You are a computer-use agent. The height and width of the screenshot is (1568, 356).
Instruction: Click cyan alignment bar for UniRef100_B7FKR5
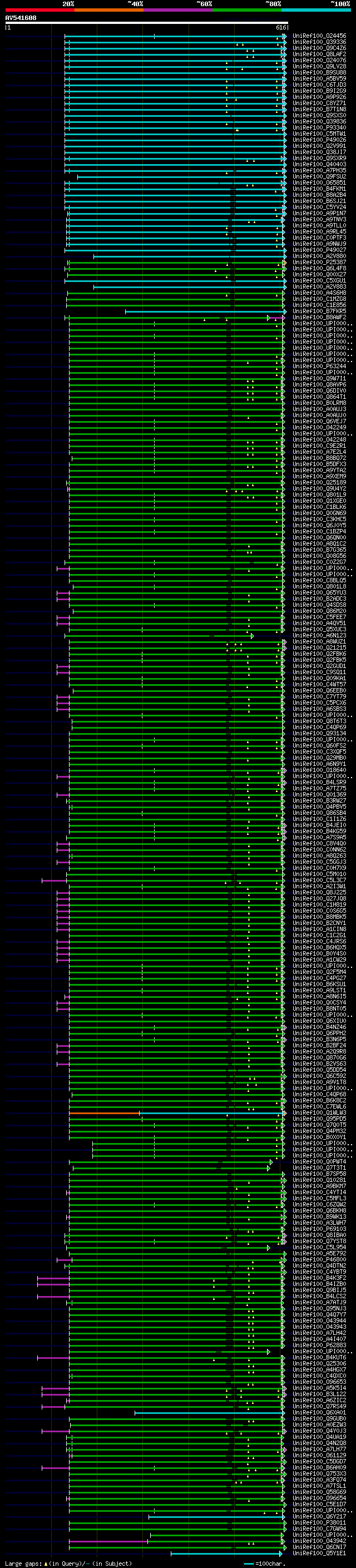206,311
